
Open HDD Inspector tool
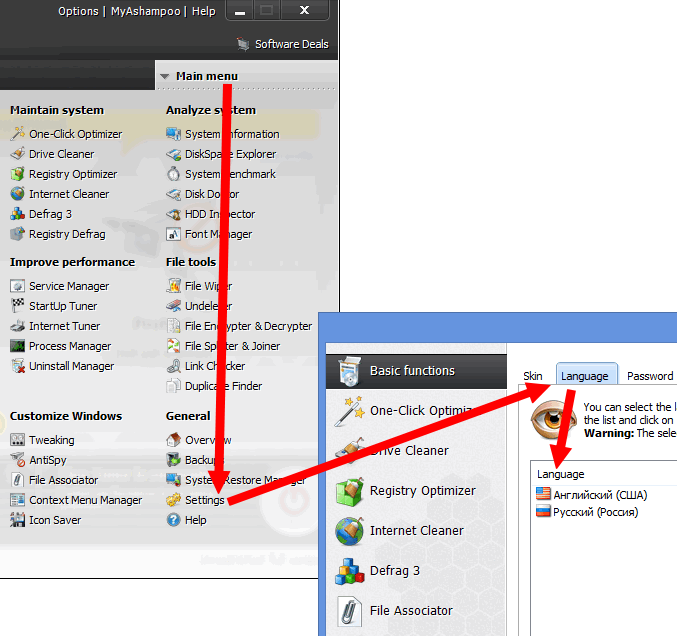coord(220,214)
